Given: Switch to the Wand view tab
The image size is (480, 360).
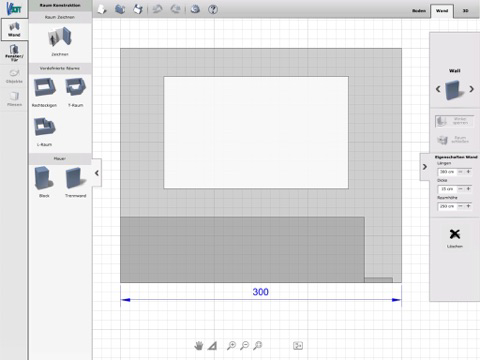Looking at the screenshot, I should 442,11.
